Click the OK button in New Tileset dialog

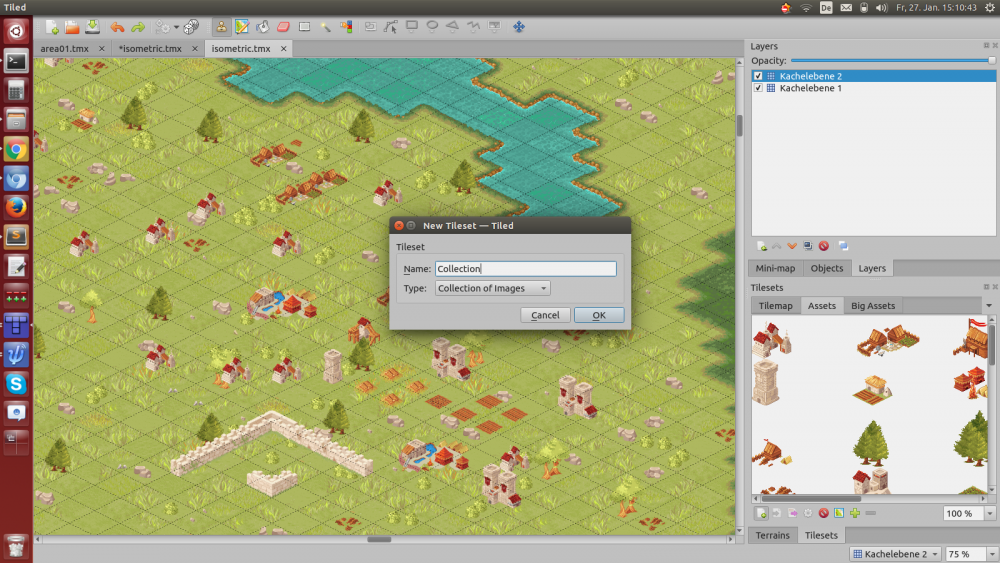[599, 315]
